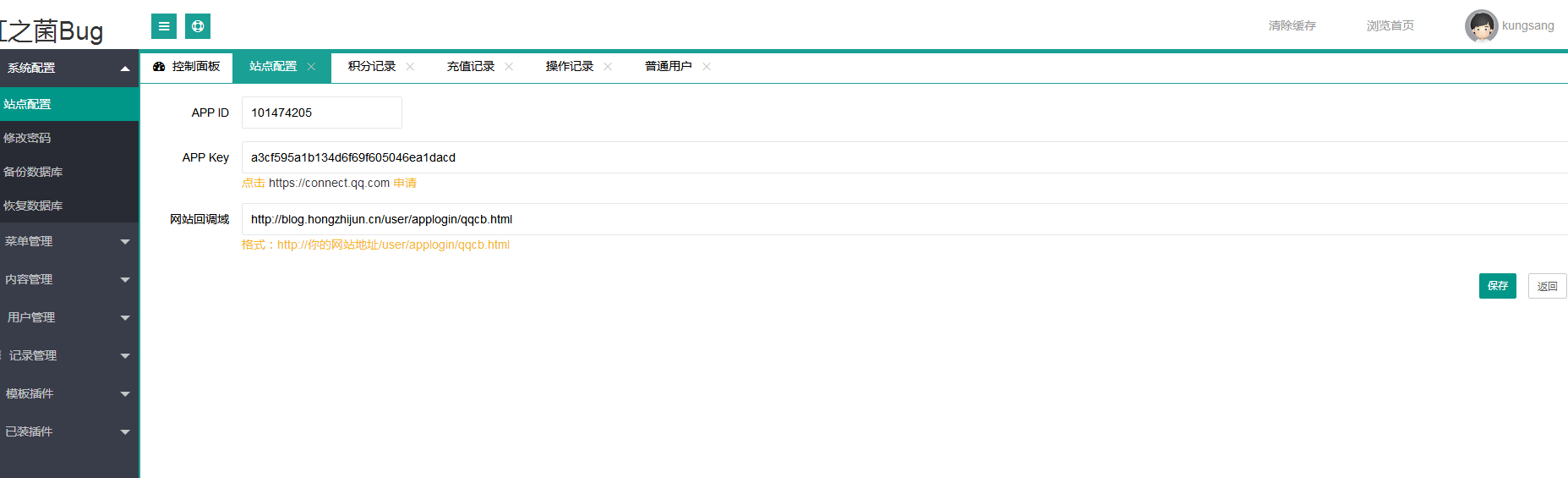This screenshot has width=1568, height=478.
Task: Close the 站点配置 tab with its X
Action: [311, 67]
